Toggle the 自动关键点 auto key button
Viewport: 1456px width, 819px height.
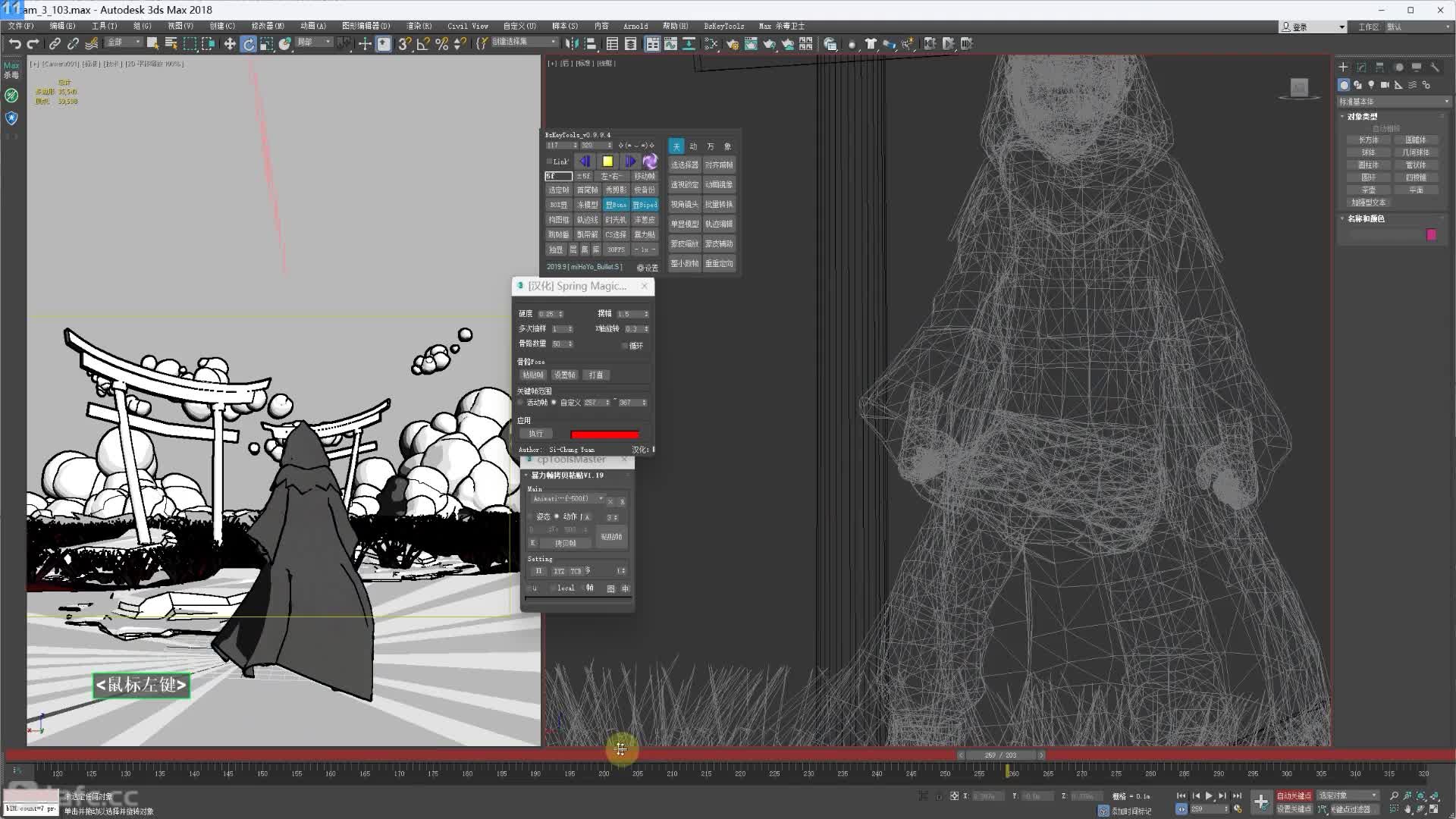(1294, 795)
